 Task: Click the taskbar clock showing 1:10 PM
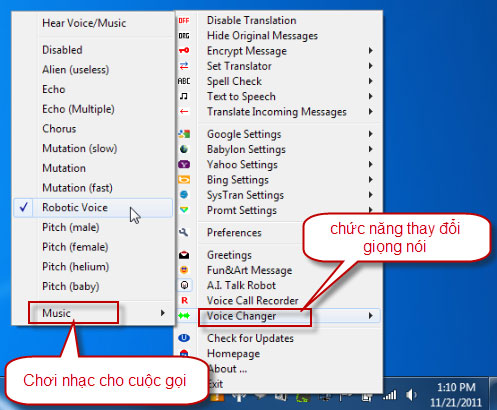coord(456,395)
